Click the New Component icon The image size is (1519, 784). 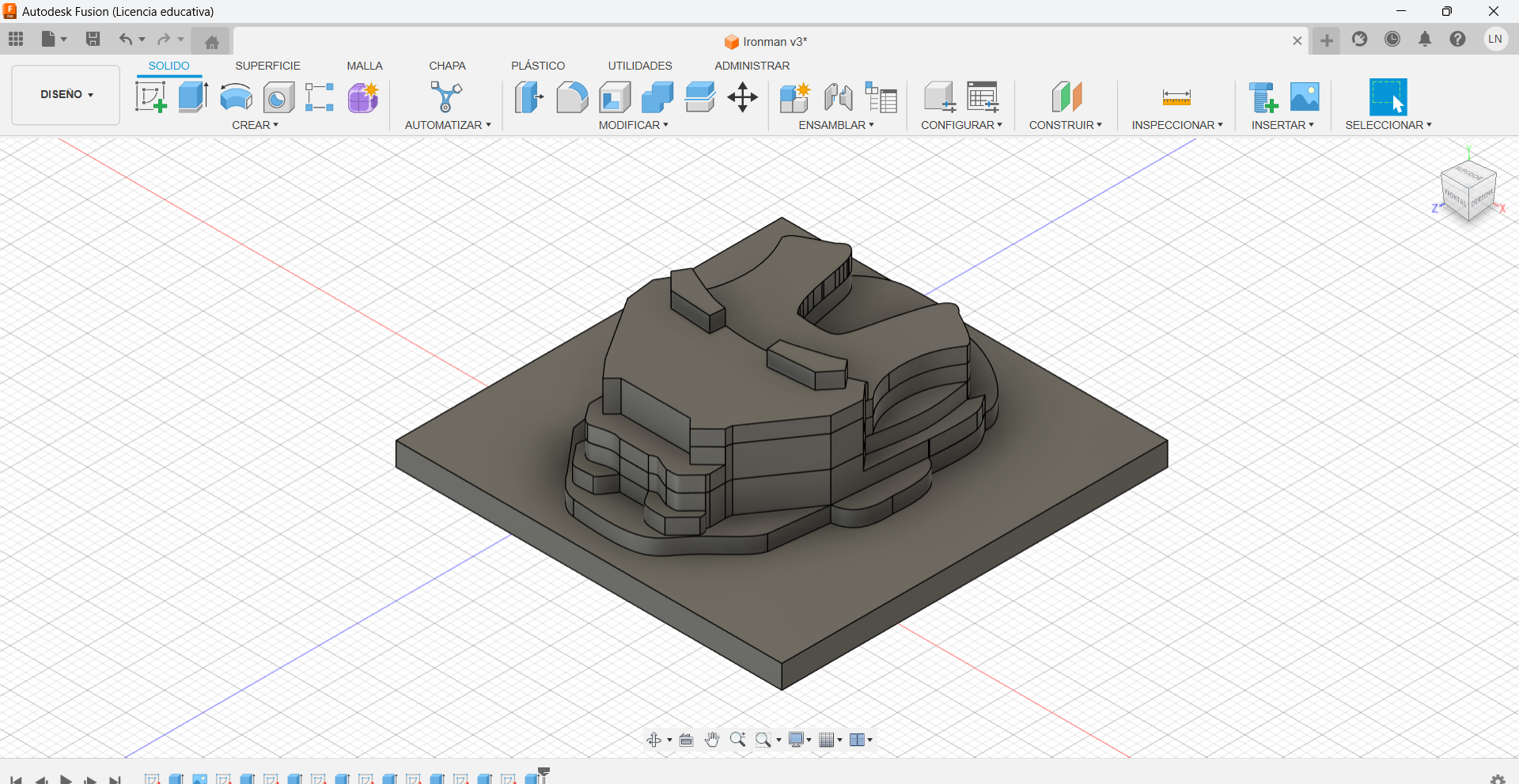795,97
